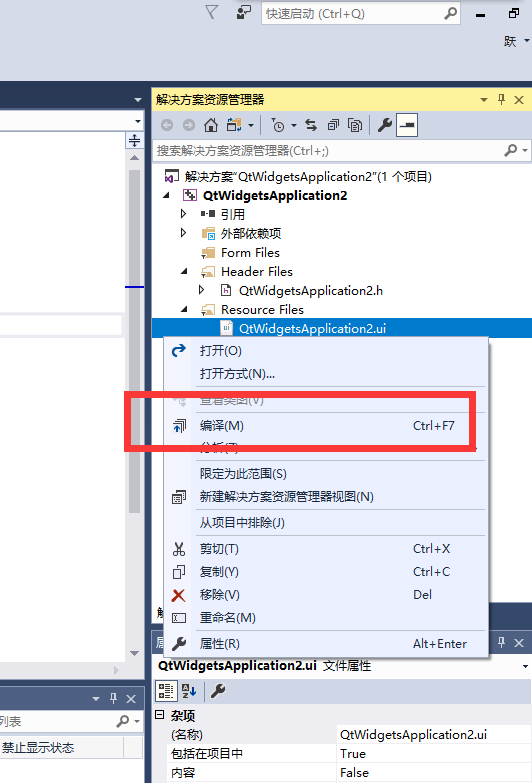Choose 编译(M) from the context menu
The image size is (532, 783).
[x=326, y=425]
